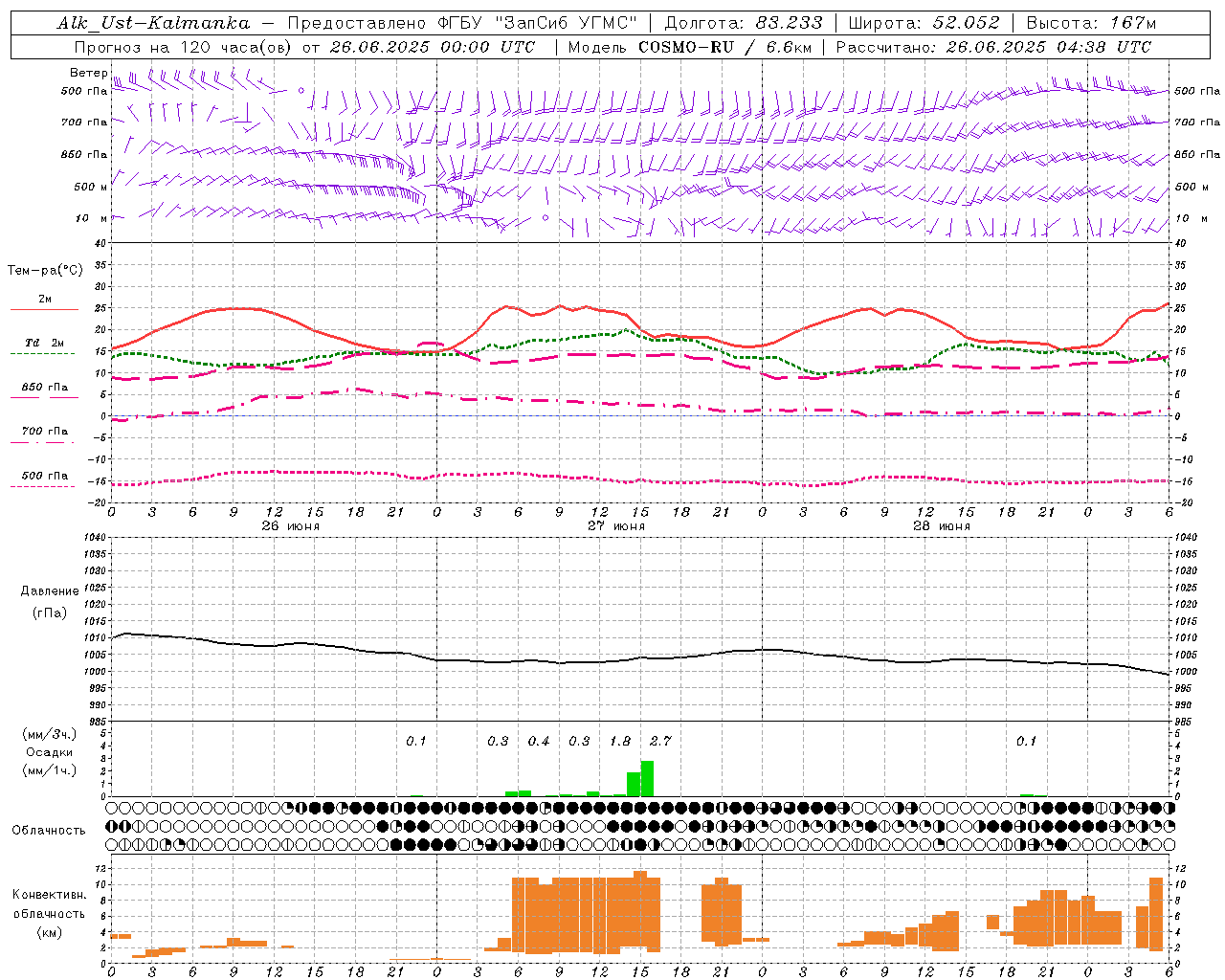
Task: Click the solid red 2м temperature legend entry
Action: coord(44,302)
